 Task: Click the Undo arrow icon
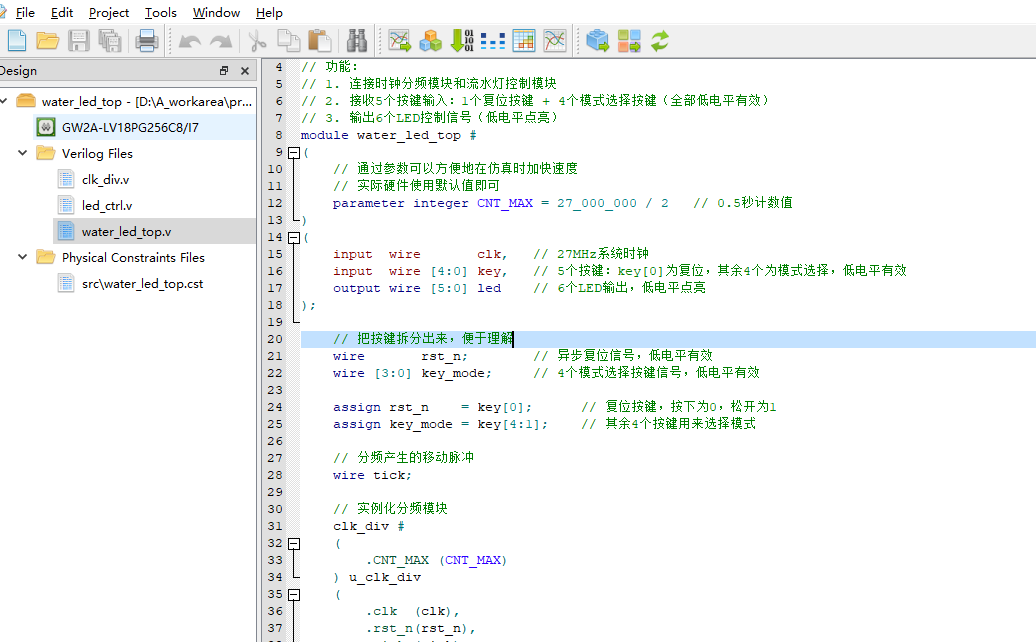click(190, 42)
